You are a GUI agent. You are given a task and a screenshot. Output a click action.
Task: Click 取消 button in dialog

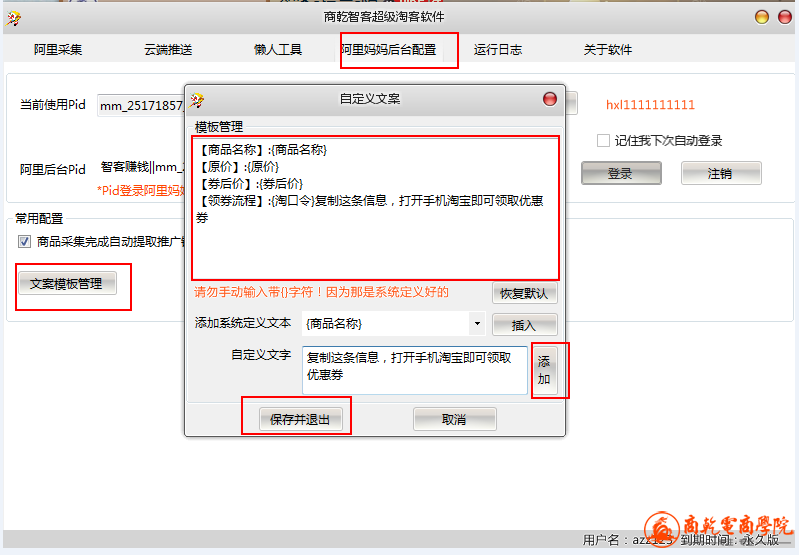[454, 419]
